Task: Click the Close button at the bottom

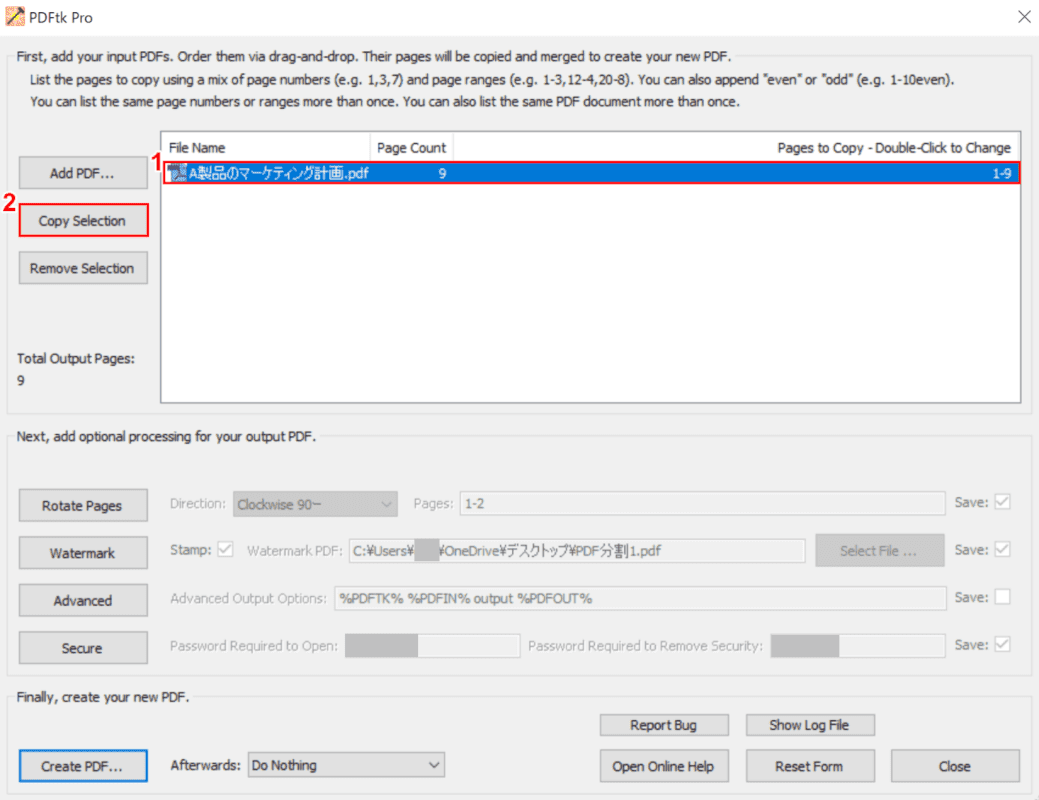Action: 955,766
